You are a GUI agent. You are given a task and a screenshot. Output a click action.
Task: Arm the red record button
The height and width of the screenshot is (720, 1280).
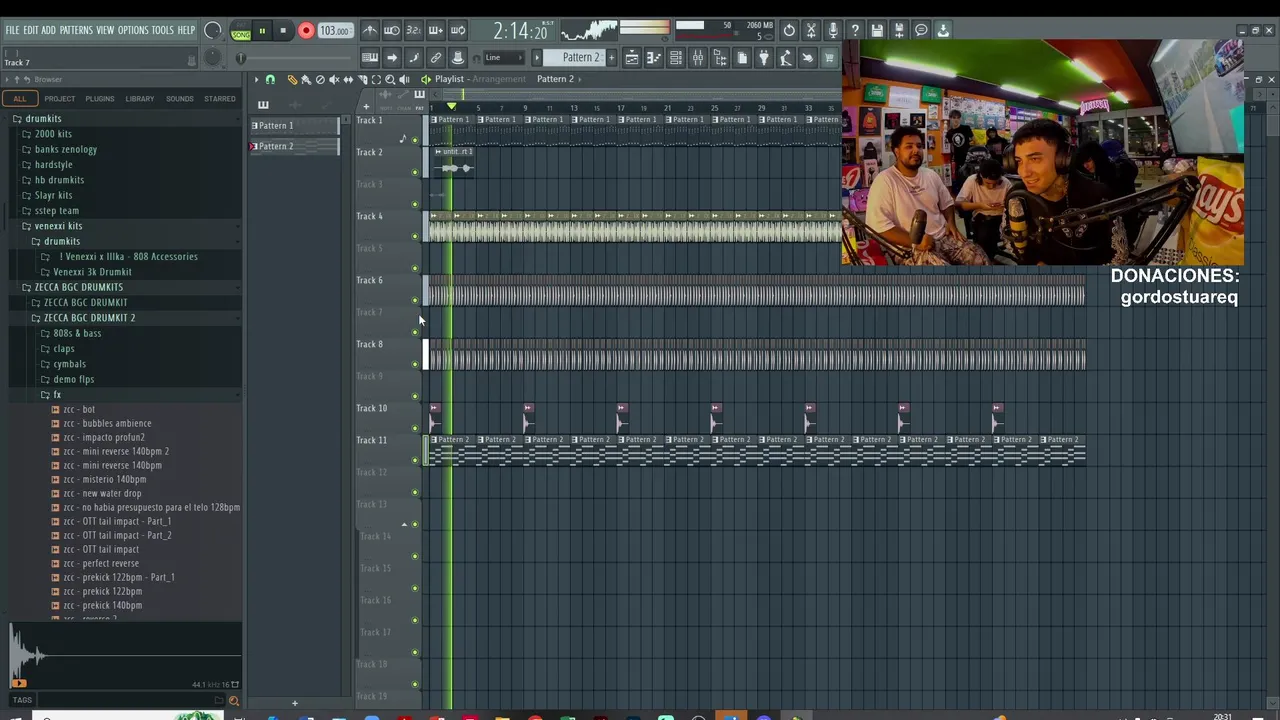pos(306,31)
